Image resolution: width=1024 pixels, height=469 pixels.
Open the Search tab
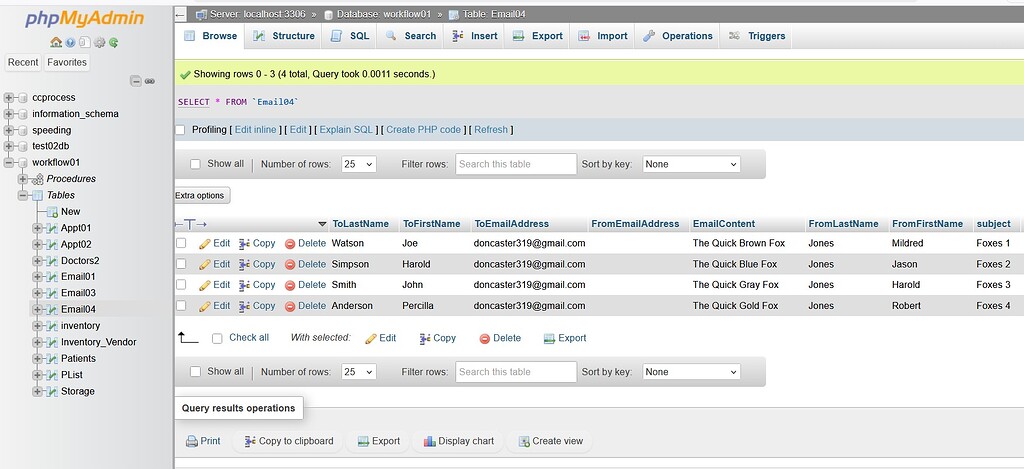[410, 36]
